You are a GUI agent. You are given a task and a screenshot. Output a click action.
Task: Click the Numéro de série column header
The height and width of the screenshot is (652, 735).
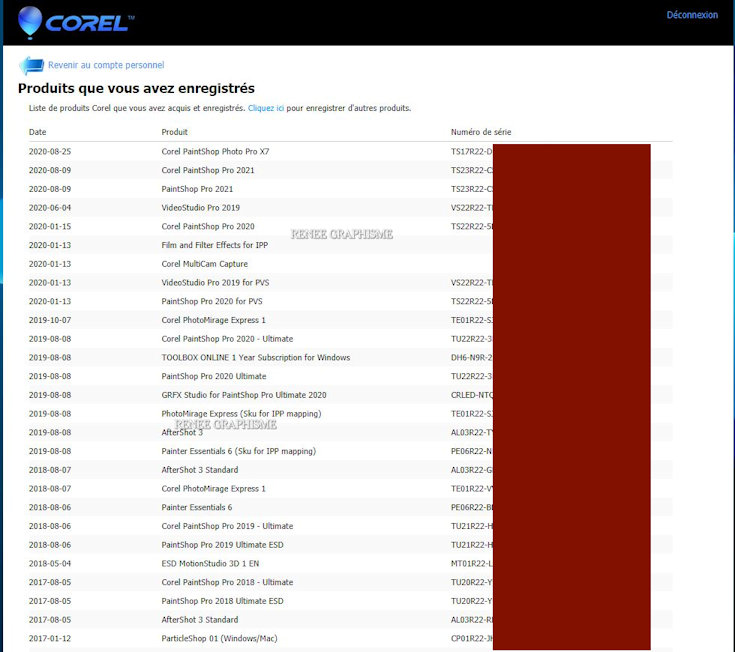[x=481, y=132]
